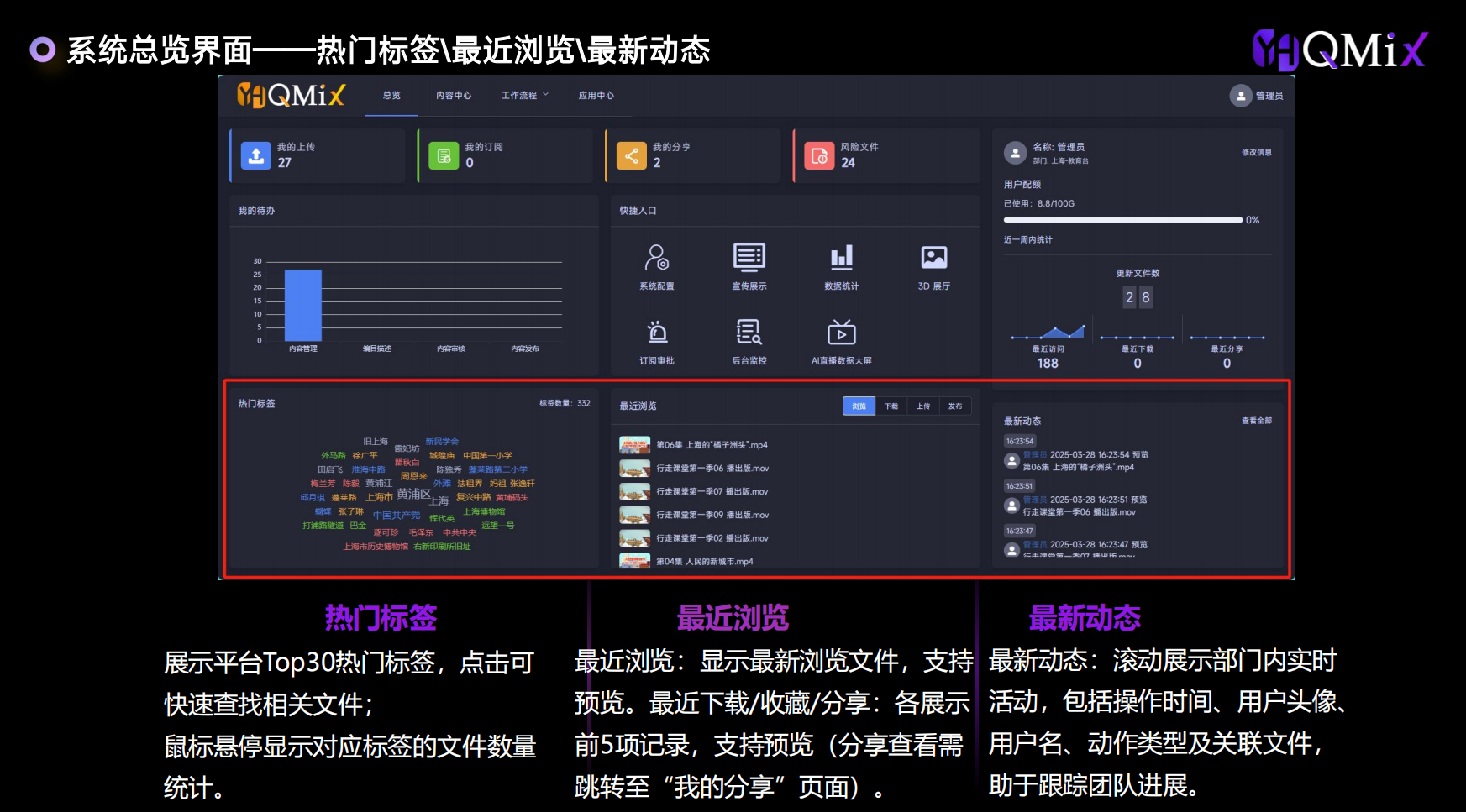
Task: Open the 内容中心 menu
Action: [454, 96]
